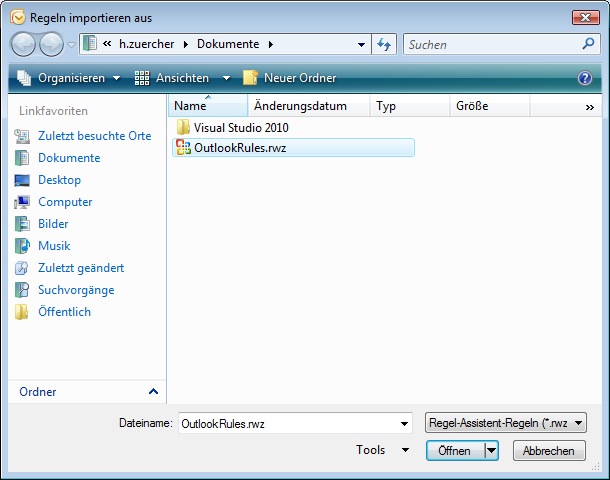Click the blue Help question icon
Viewport: 610px width, 480px height.
point(585,78)
